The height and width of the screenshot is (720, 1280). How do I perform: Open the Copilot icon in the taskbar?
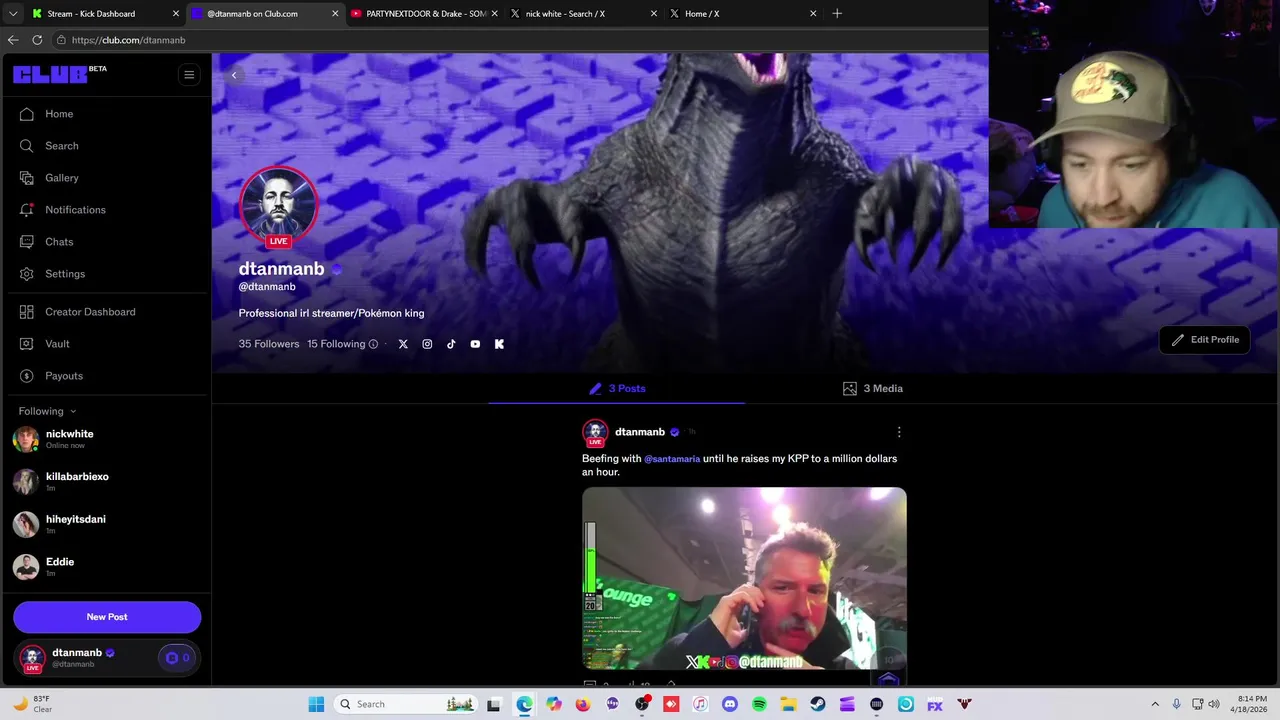pyautogui.click(x=554, y=704)
